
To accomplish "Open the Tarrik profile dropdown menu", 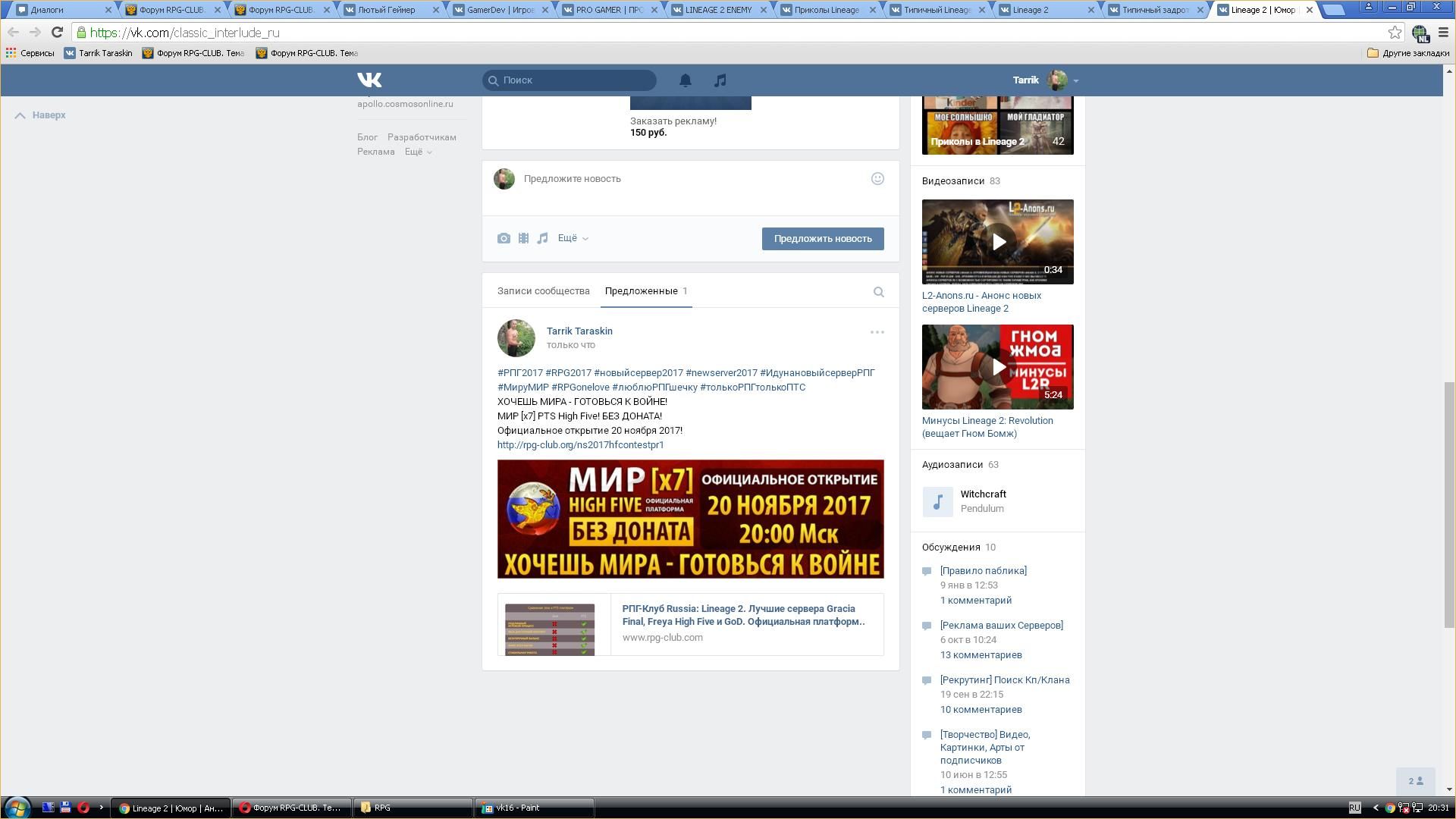I will tap(1046, 80).
